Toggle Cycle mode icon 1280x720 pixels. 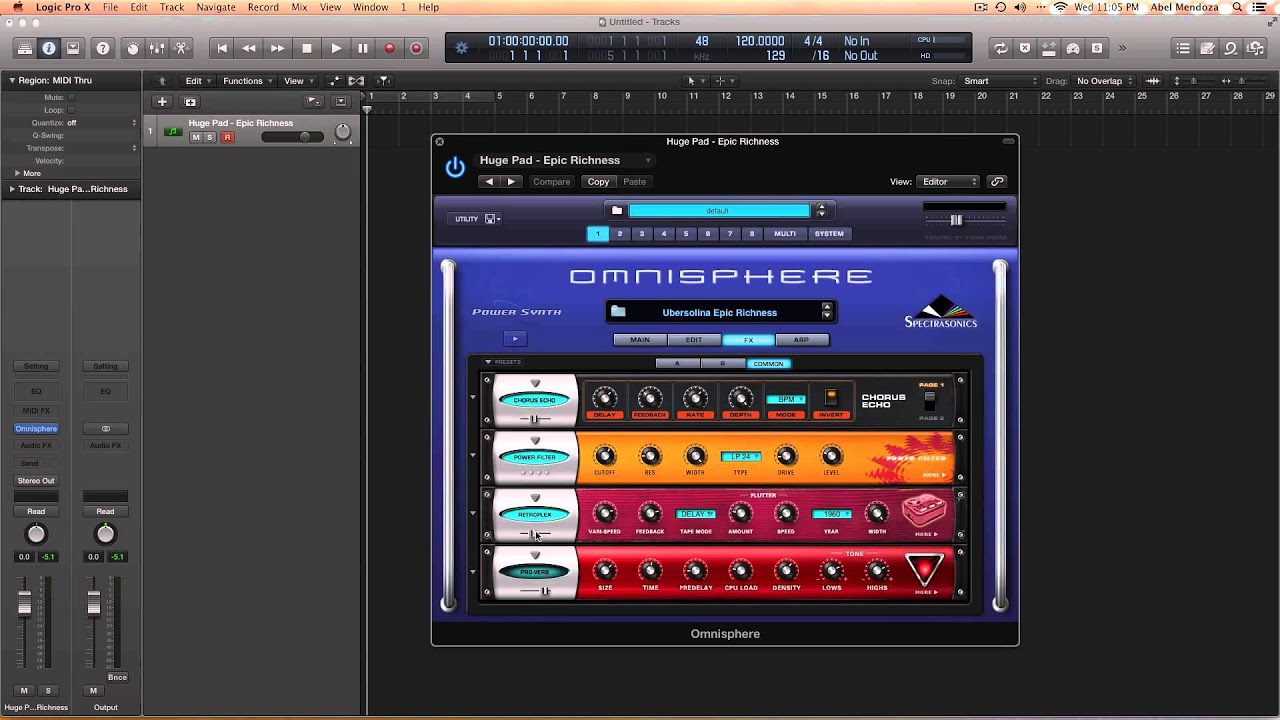[x=1001, y=48]
